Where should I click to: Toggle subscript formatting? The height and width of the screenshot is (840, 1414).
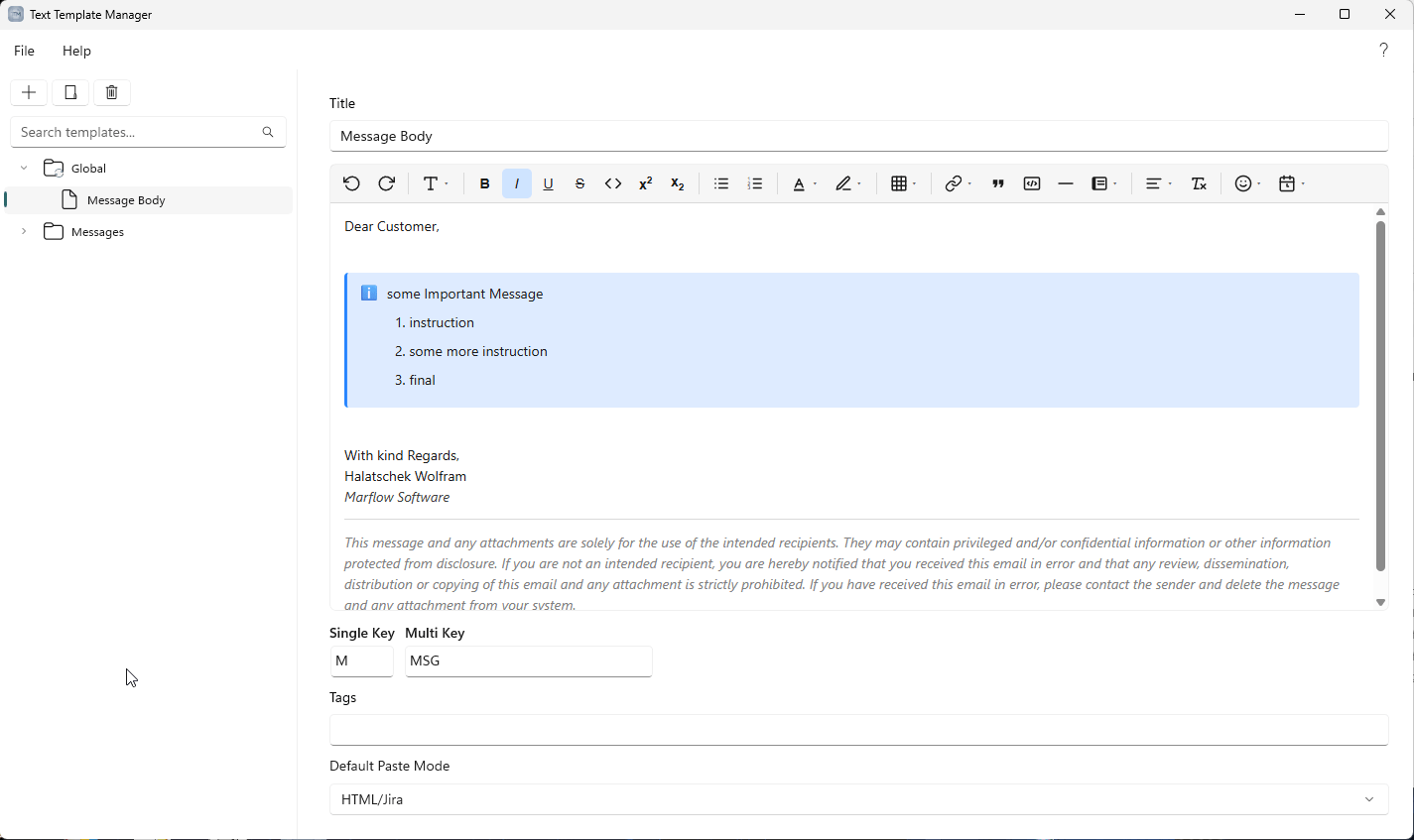click(678, 183)
